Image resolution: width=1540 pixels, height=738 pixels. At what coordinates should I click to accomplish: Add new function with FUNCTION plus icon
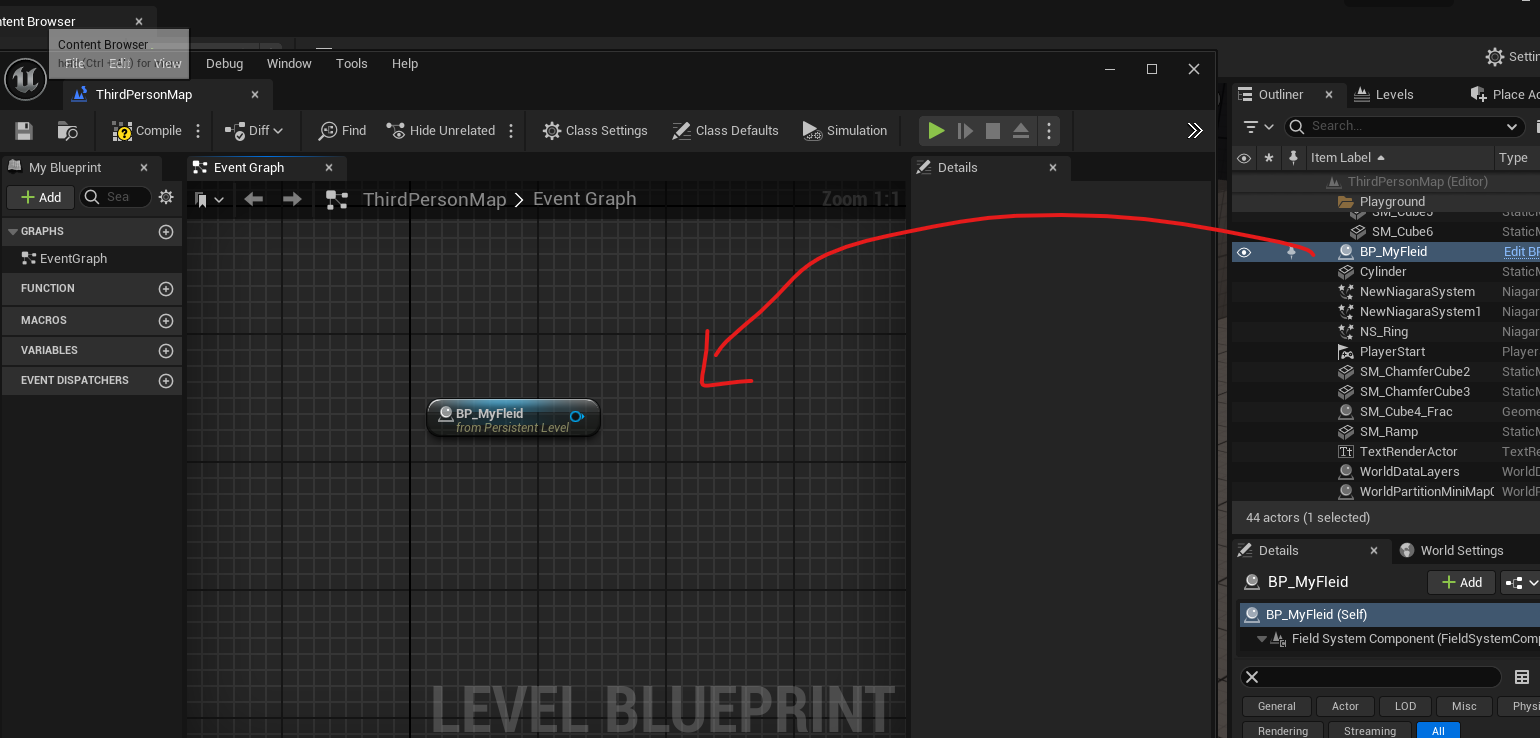point(166,289)
